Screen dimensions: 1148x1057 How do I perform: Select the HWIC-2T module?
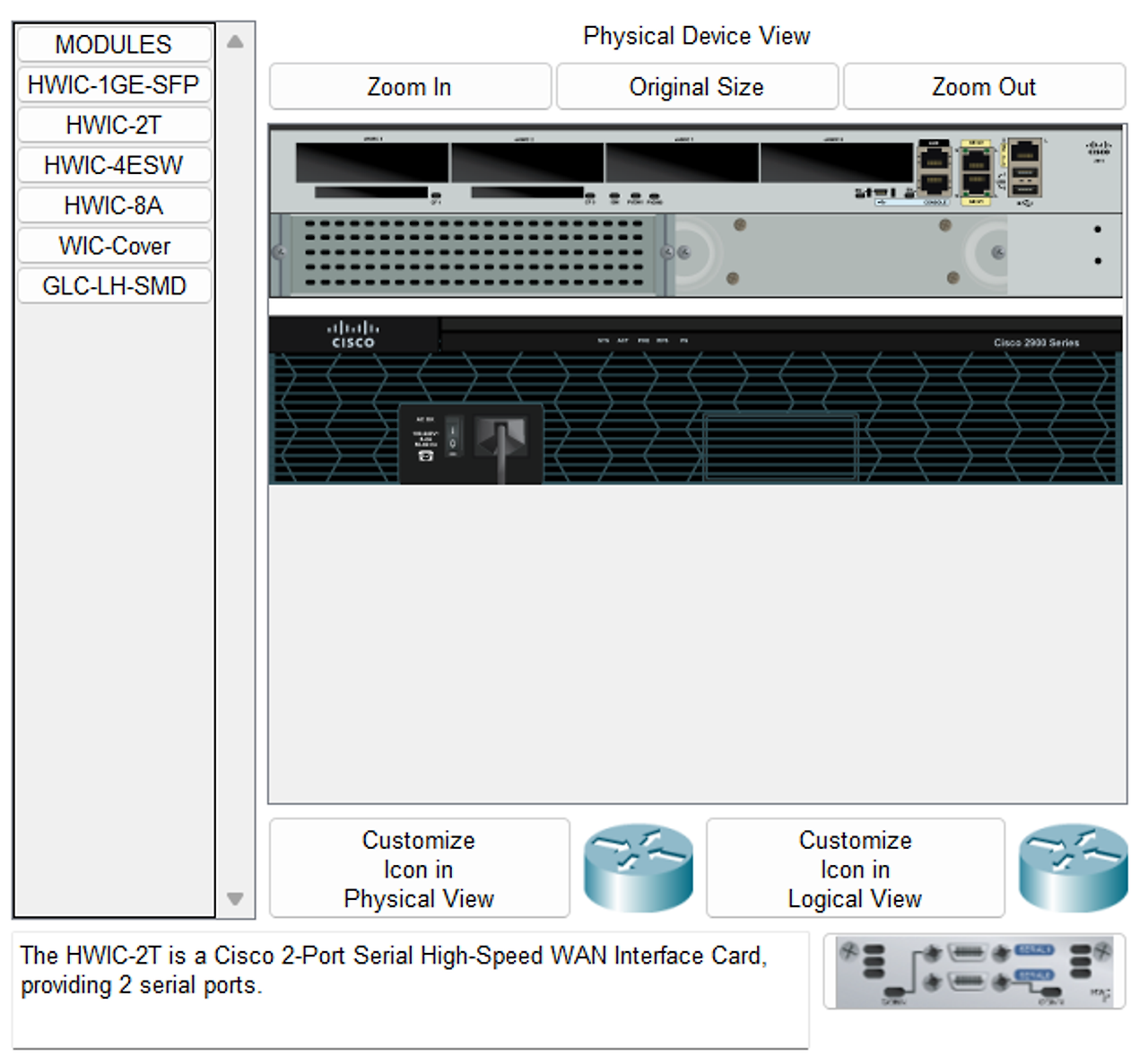point(114,125)
